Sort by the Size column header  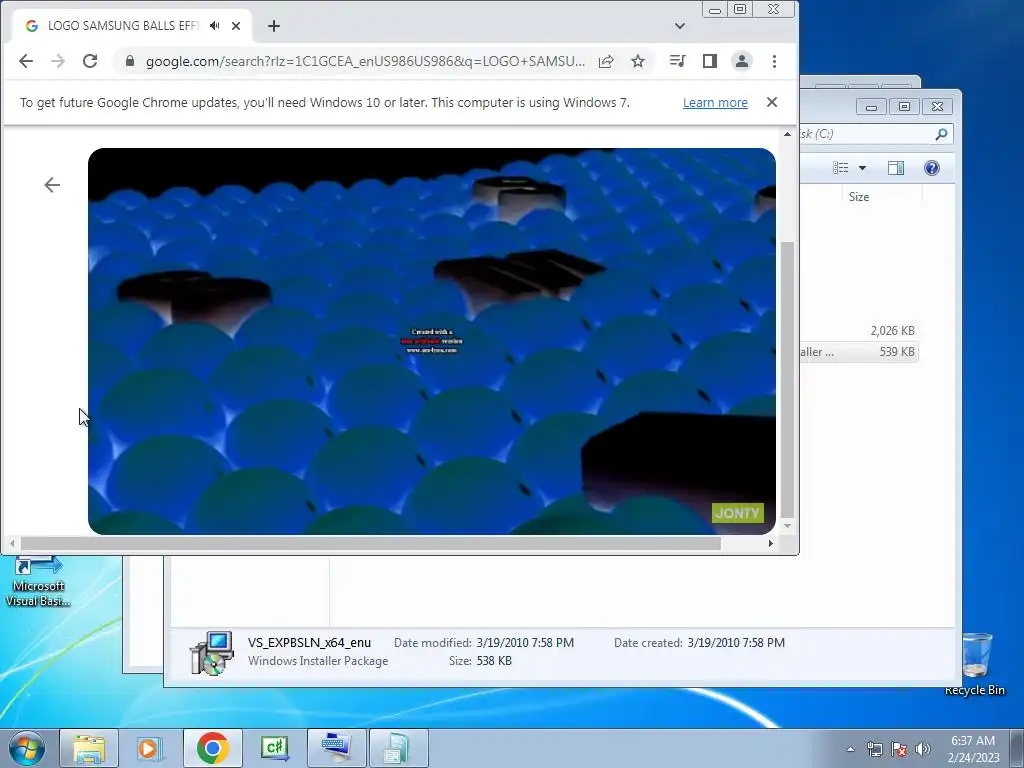tap(859, 197)
